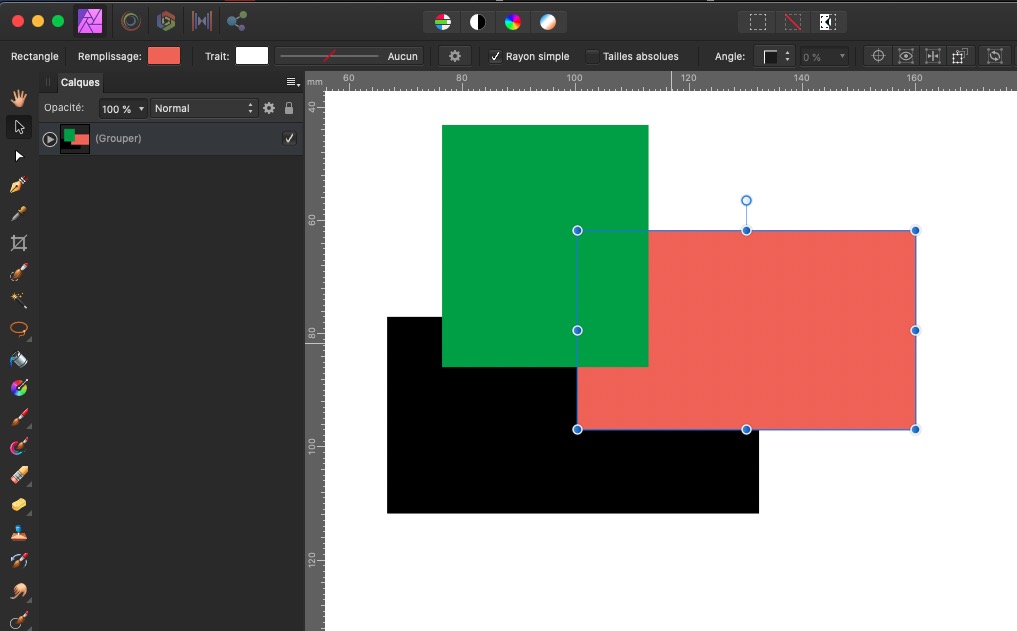Screen dimensions: 1017x631
Task: Switch to the Photo persona
Action: click(90, 21)
